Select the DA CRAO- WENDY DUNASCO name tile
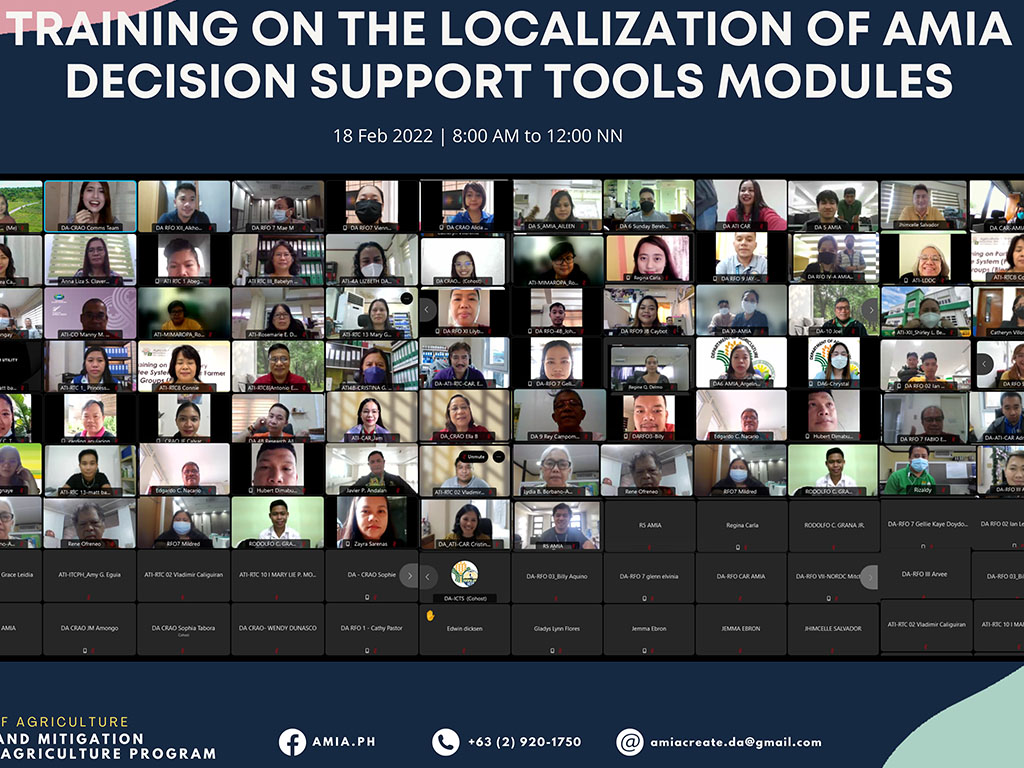Screen dimensions: 1024x768 pos(278,629)
